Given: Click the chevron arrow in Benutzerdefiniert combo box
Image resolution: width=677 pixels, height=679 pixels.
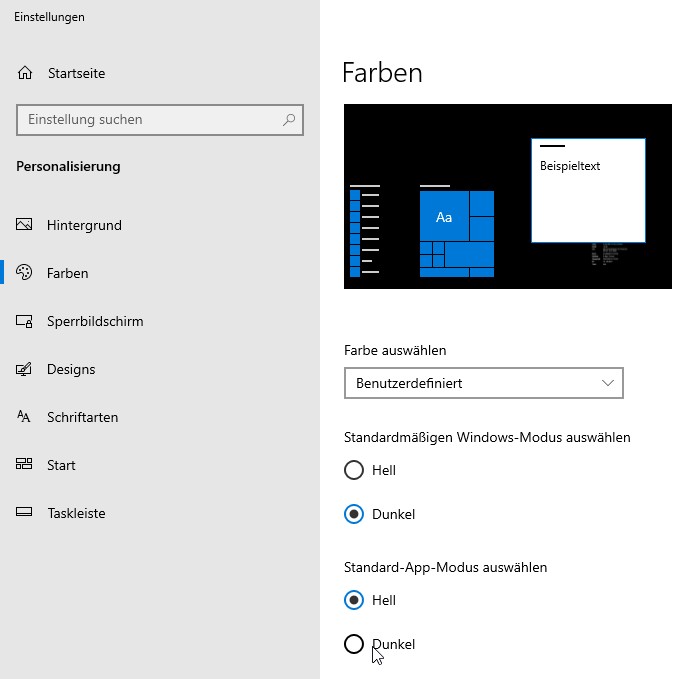Looking at the screenshot, I should pyautogui.click(x=608, y=383).
